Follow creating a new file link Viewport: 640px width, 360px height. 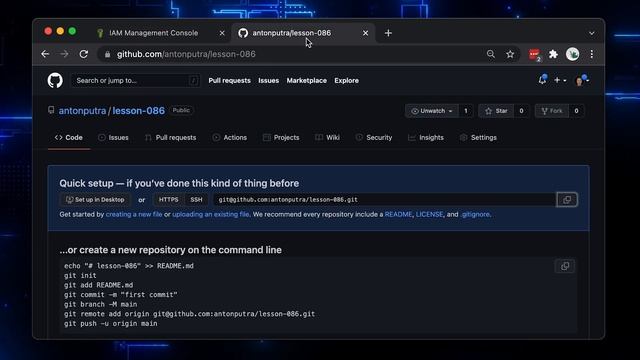pos(134,214)
